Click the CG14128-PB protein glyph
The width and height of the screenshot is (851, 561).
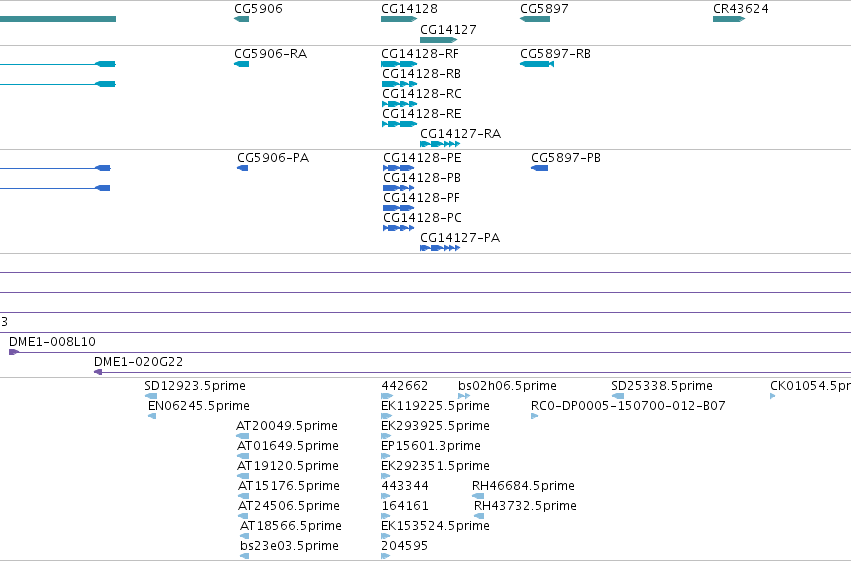point(398,188)
